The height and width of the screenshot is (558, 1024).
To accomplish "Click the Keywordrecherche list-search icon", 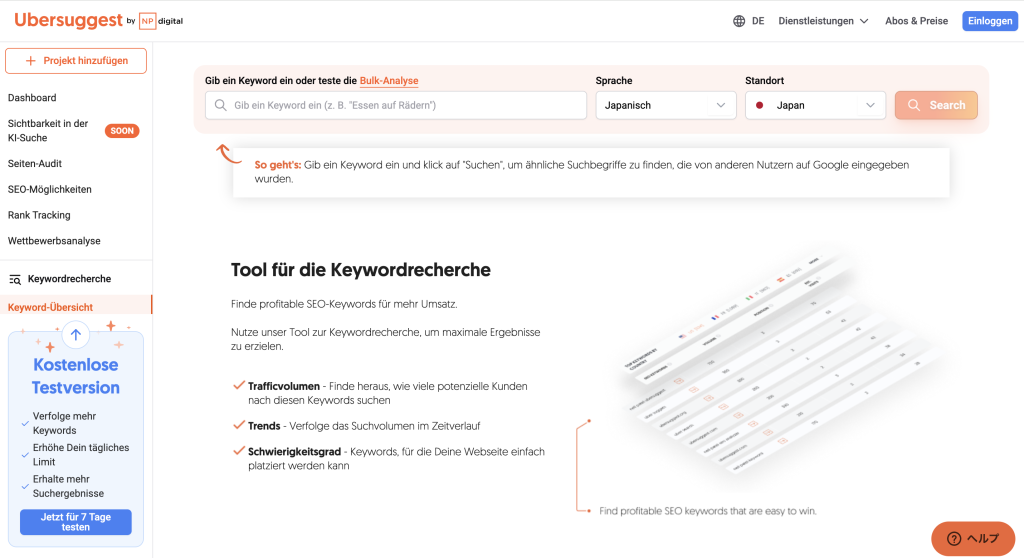I will (15, 279).
